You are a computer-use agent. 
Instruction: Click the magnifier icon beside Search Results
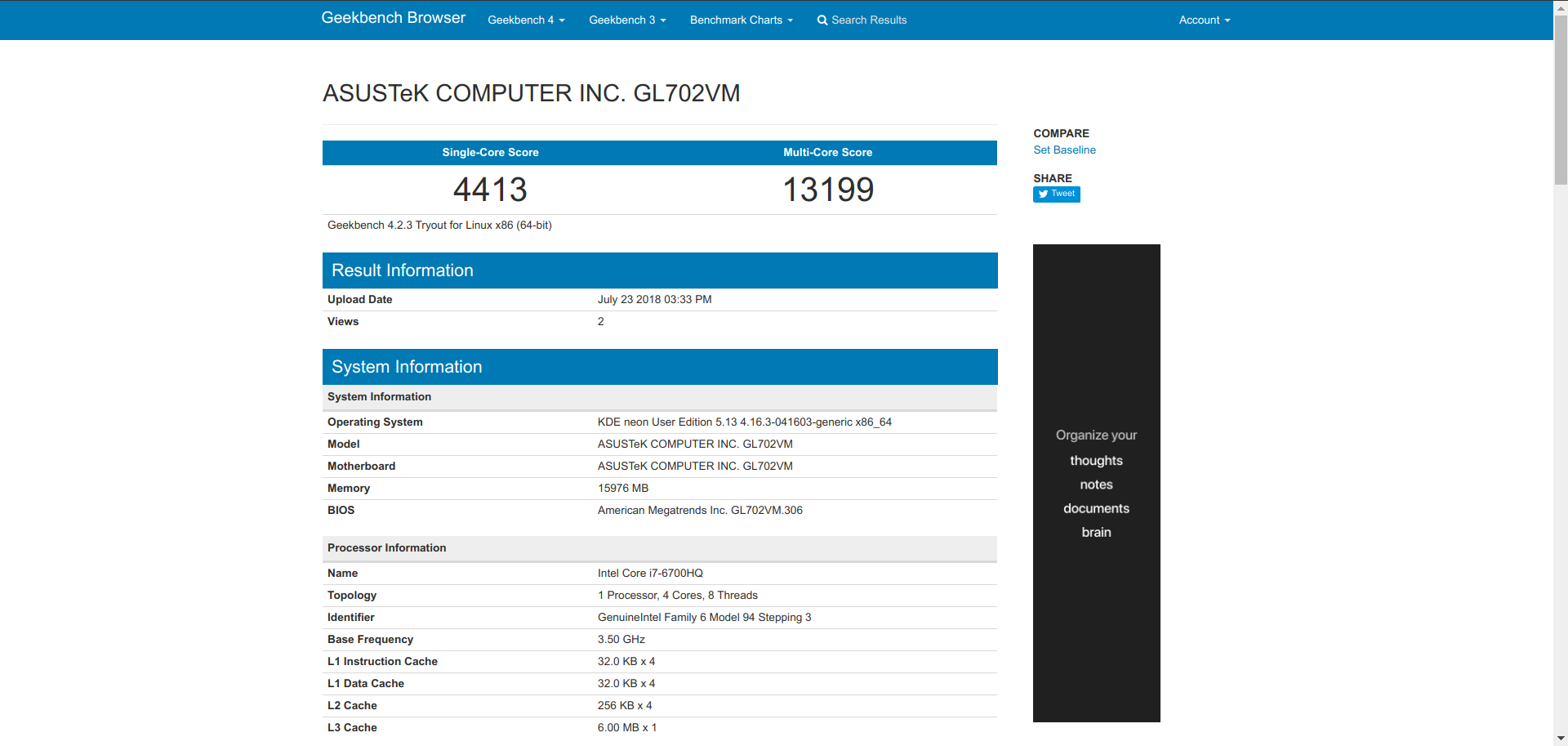pyautogui.click(x=822, y=20)
